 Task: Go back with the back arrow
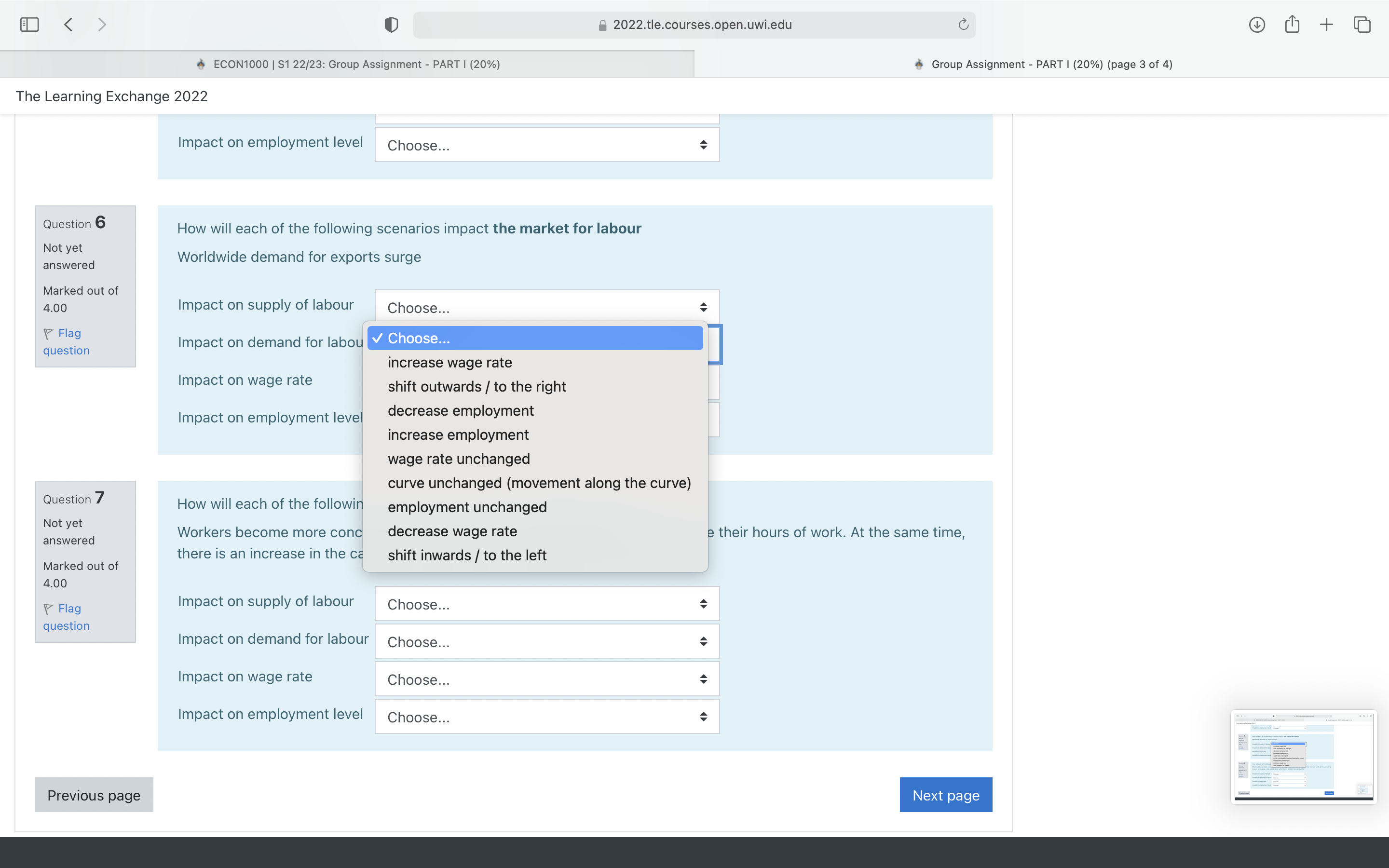[x=68, y=25]
